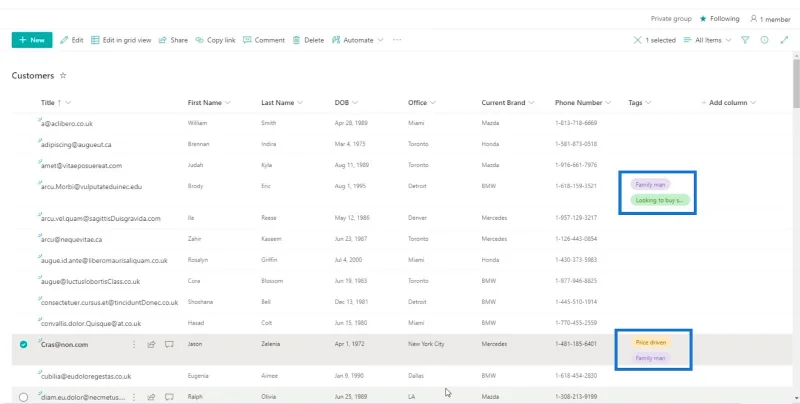
Task: Open Edit in grid view
Action: point(121,40)
